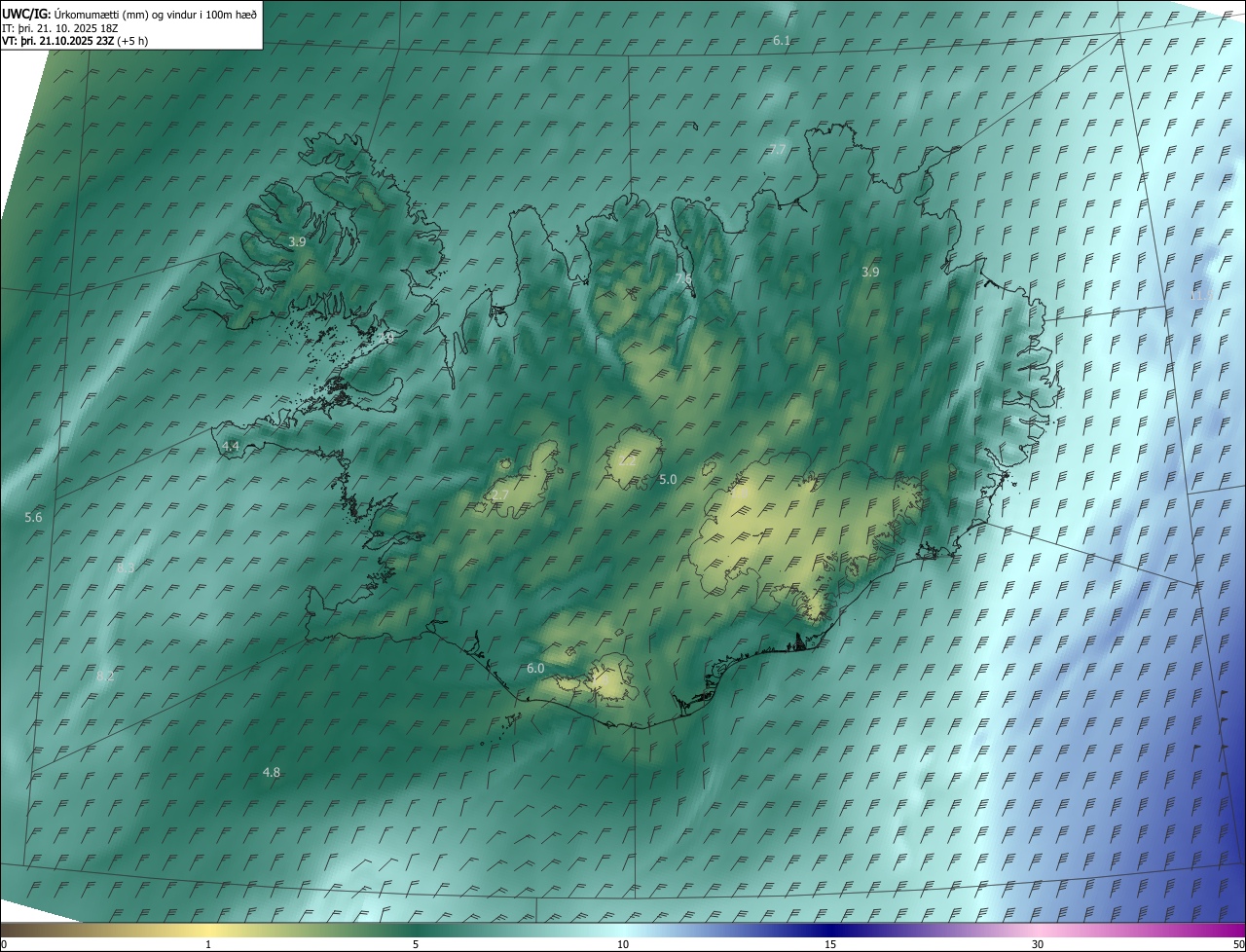Click the 7.7 value label off the north coast

click(x=777, y=149)
